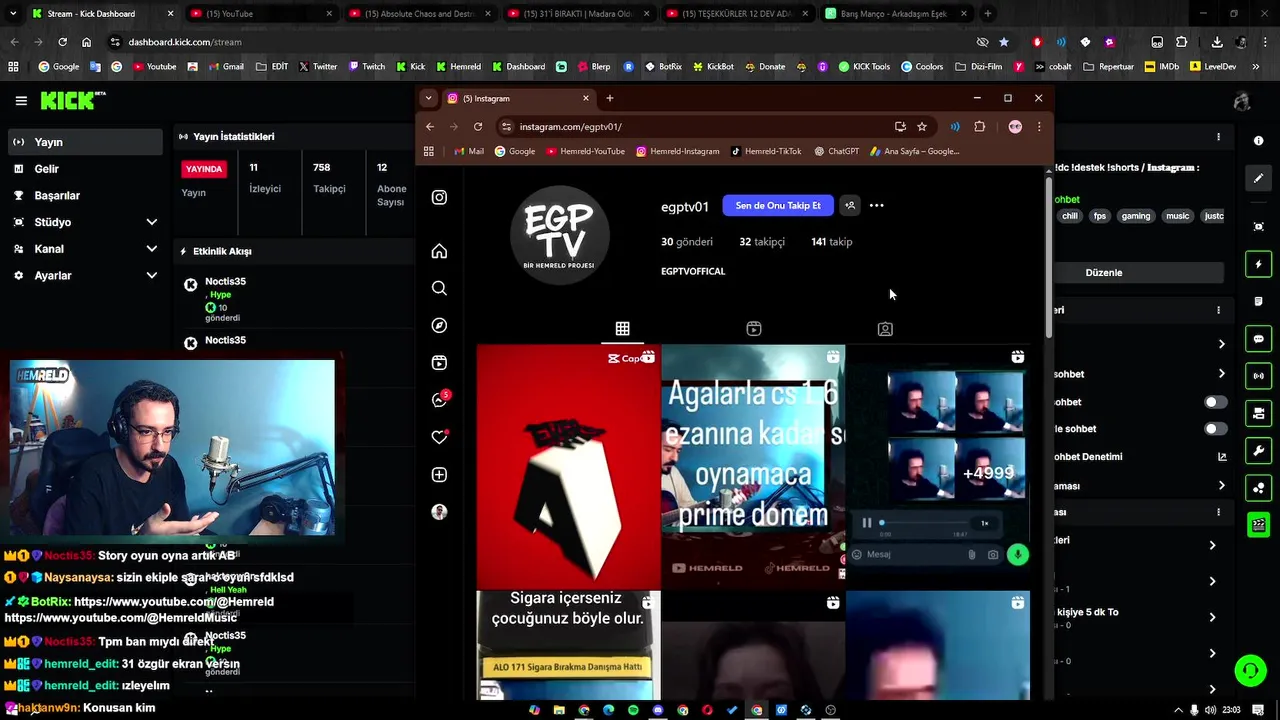The image size is (1280, 720).
Task: Open Hemreld-YouTube bookmark in Instagram window
Action: pyautogui.click(x=585, y=152)
